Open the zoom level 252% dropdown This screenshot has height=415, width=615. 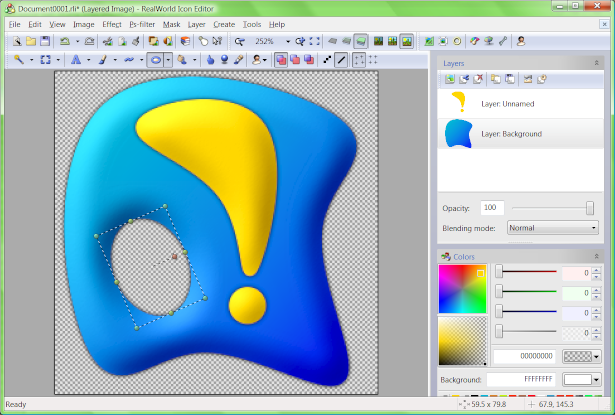pyautogui.click(x=286, y=42)
